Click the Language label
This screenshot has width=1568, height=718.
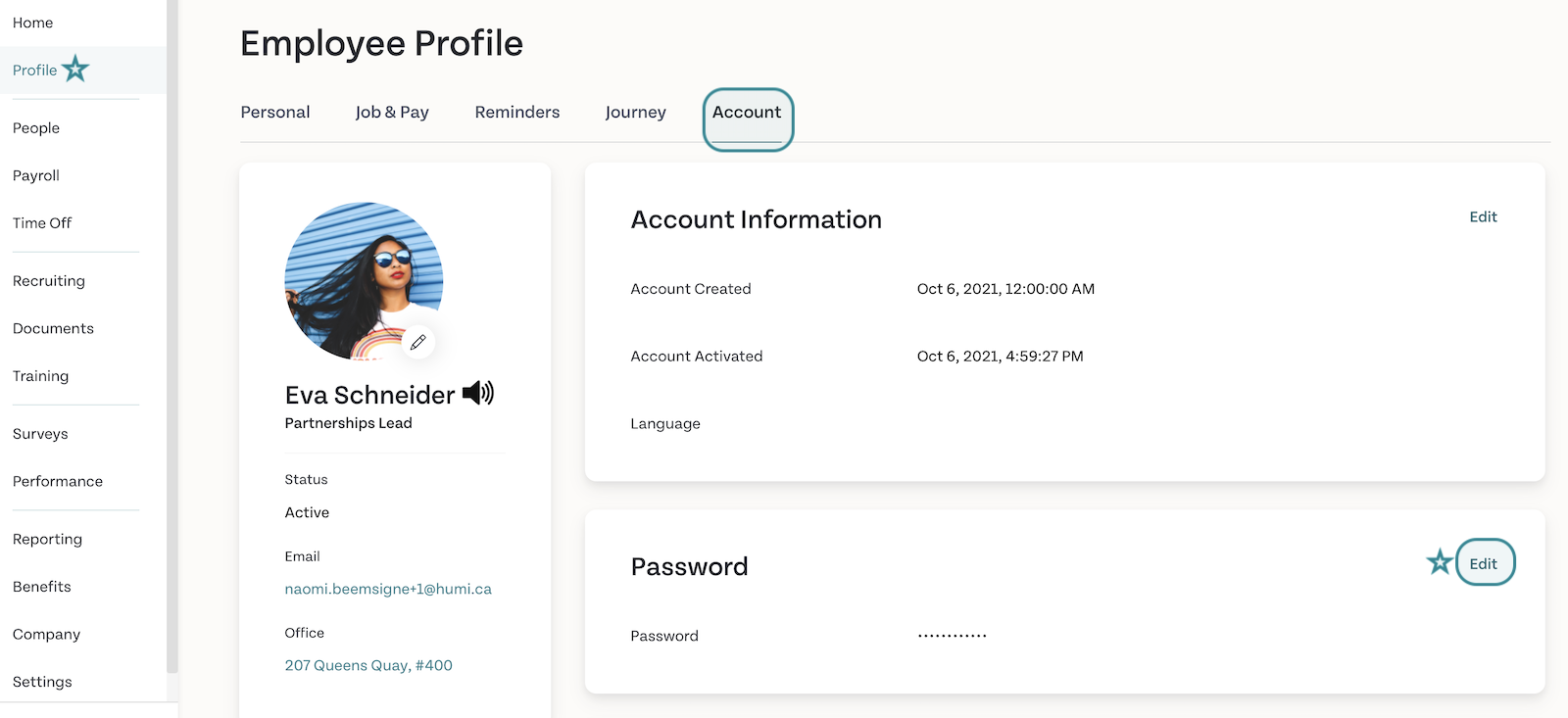665,424
